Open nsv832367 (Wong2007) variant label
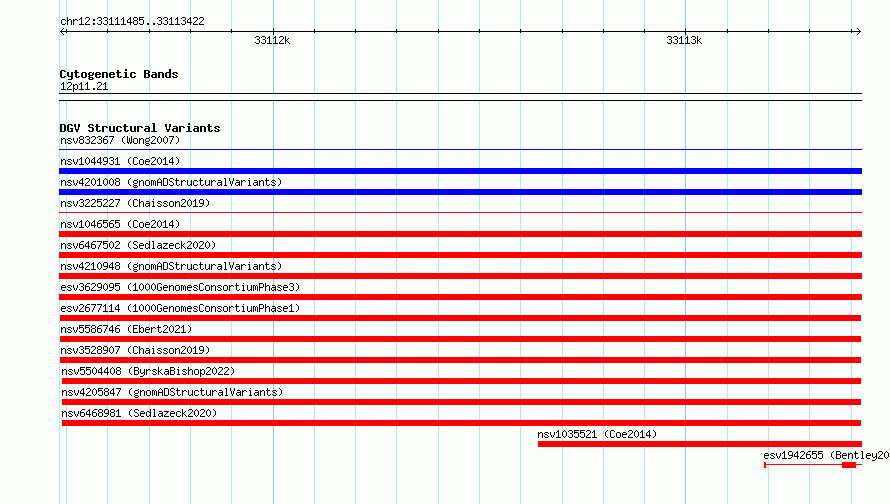The width and height of the screenshot is (890, 504). pyautogui.click(x=120, y=140)
